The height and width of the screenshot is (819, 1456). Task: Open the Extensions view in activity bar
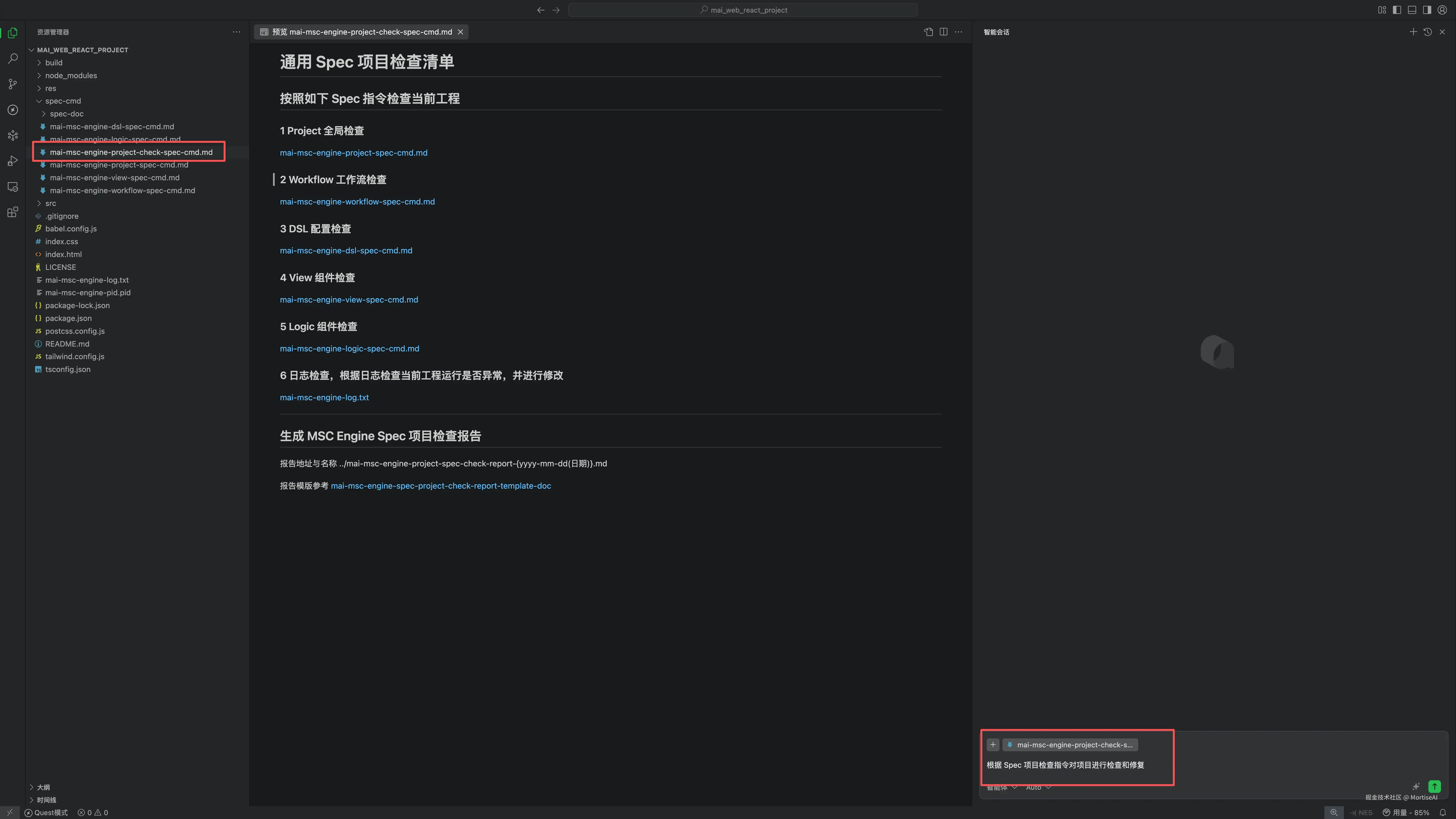(12, 212)
